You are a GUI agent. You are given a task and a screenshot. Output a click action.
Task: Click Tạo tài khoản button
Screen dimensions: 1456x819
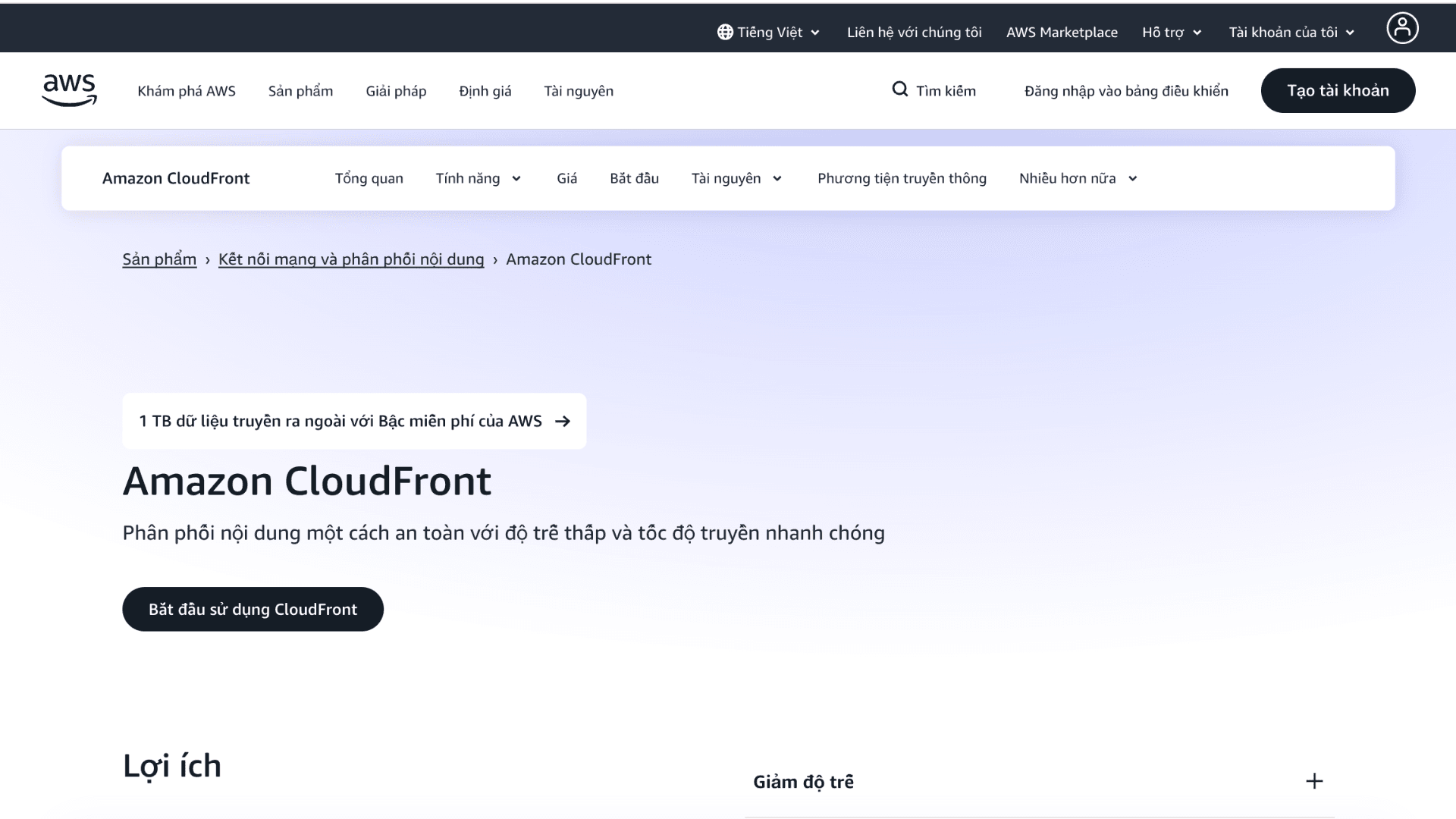tap(1337, 90)
